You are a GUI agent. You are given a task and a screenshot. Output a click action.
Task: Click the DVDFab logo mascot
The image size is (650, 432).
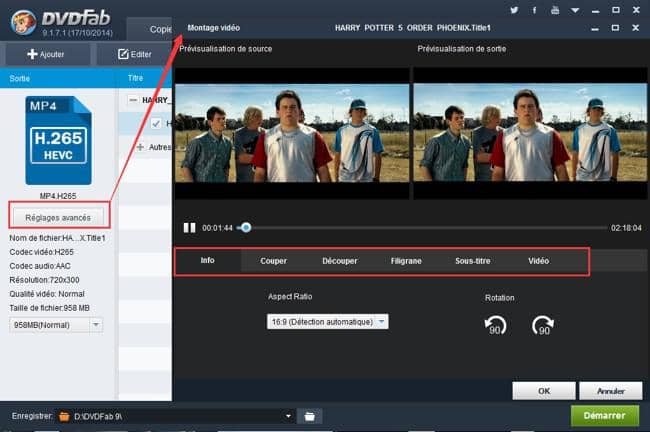click(23, 22)
